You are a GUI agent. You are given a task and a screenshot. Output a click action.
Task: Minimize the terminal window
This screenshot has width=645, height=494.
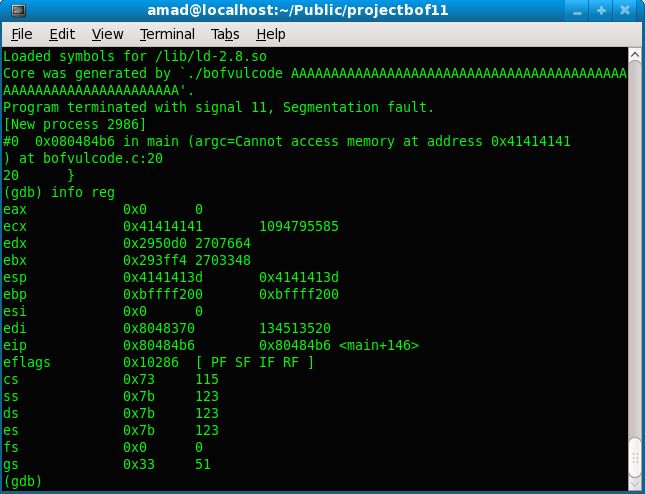[578, 11]
